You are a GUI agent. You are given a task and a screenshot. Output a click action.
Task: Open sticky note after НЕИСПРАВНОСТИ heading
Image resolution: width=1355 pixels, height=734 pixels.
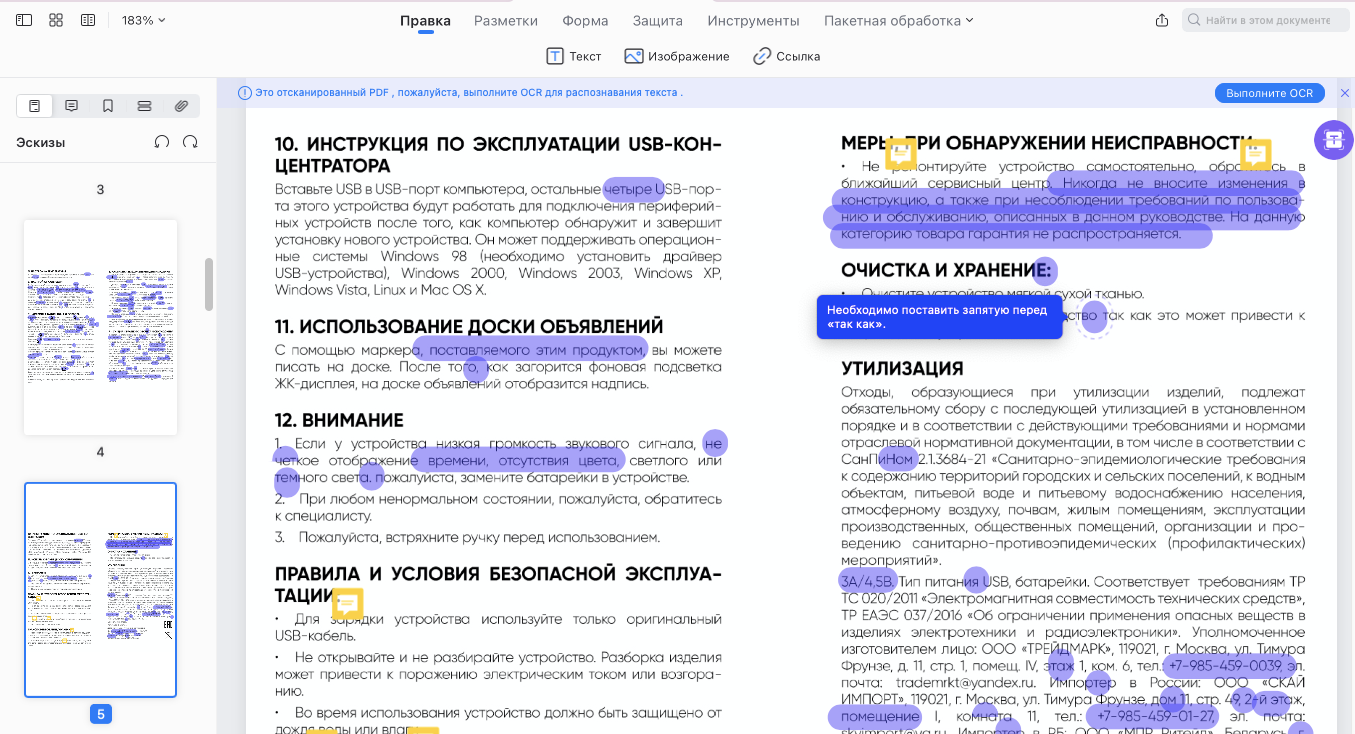pos(1256,154)
